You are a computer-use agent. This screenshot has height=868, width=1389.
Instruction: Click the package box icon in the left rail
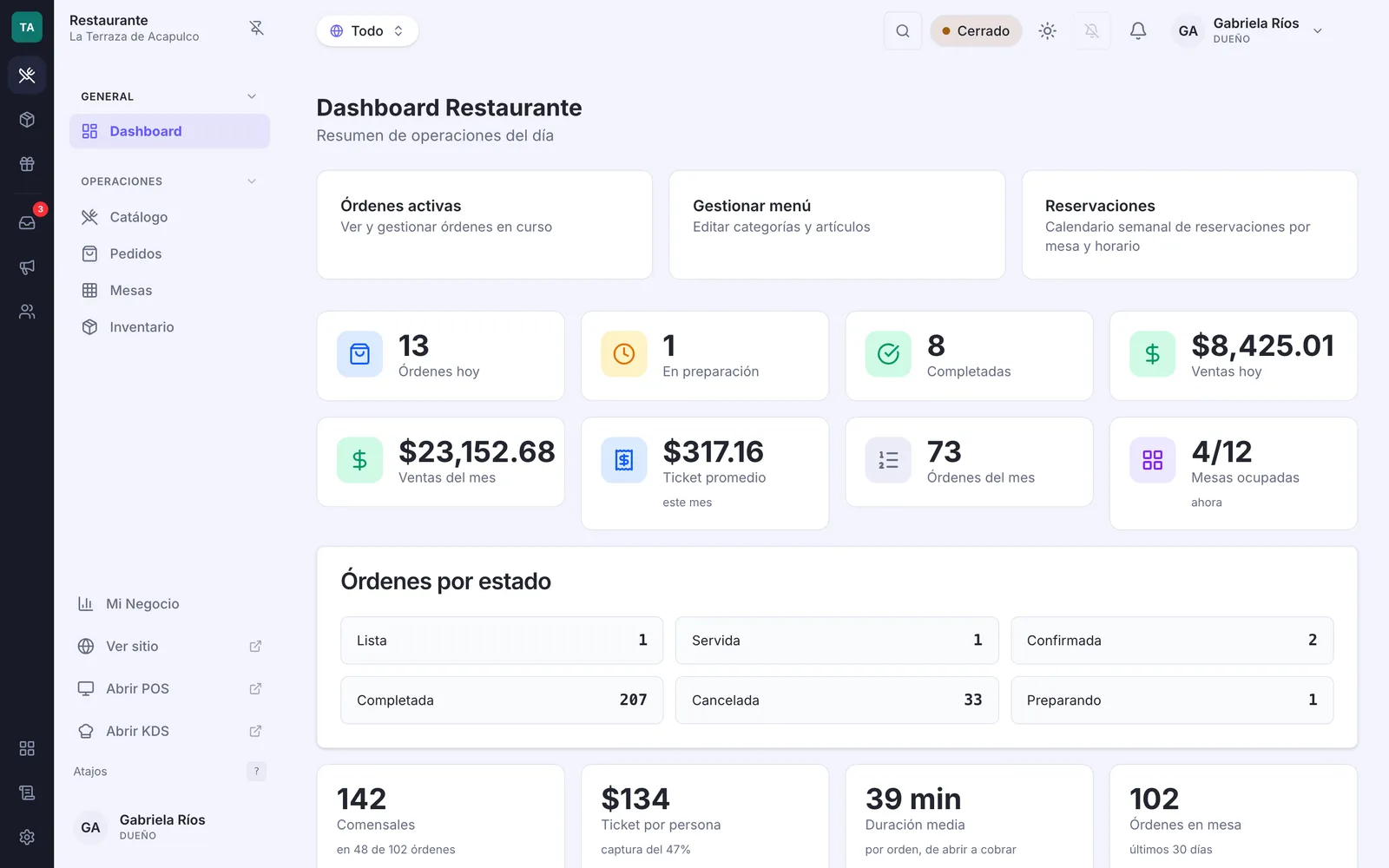pyautogui.click(x=27, y=120)
